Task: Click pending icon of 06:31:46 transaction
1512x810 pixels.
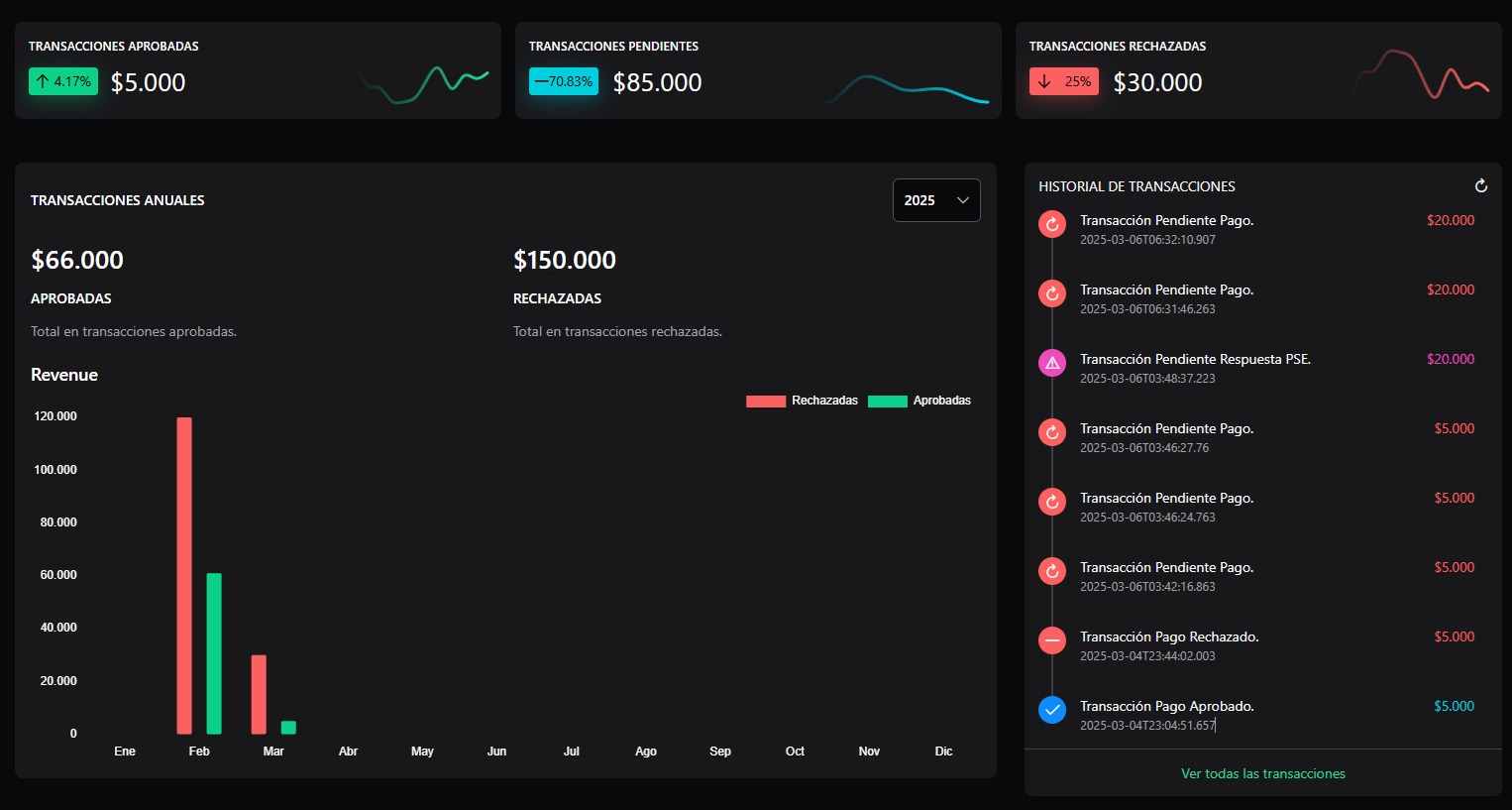Action: pos(1052,293)
